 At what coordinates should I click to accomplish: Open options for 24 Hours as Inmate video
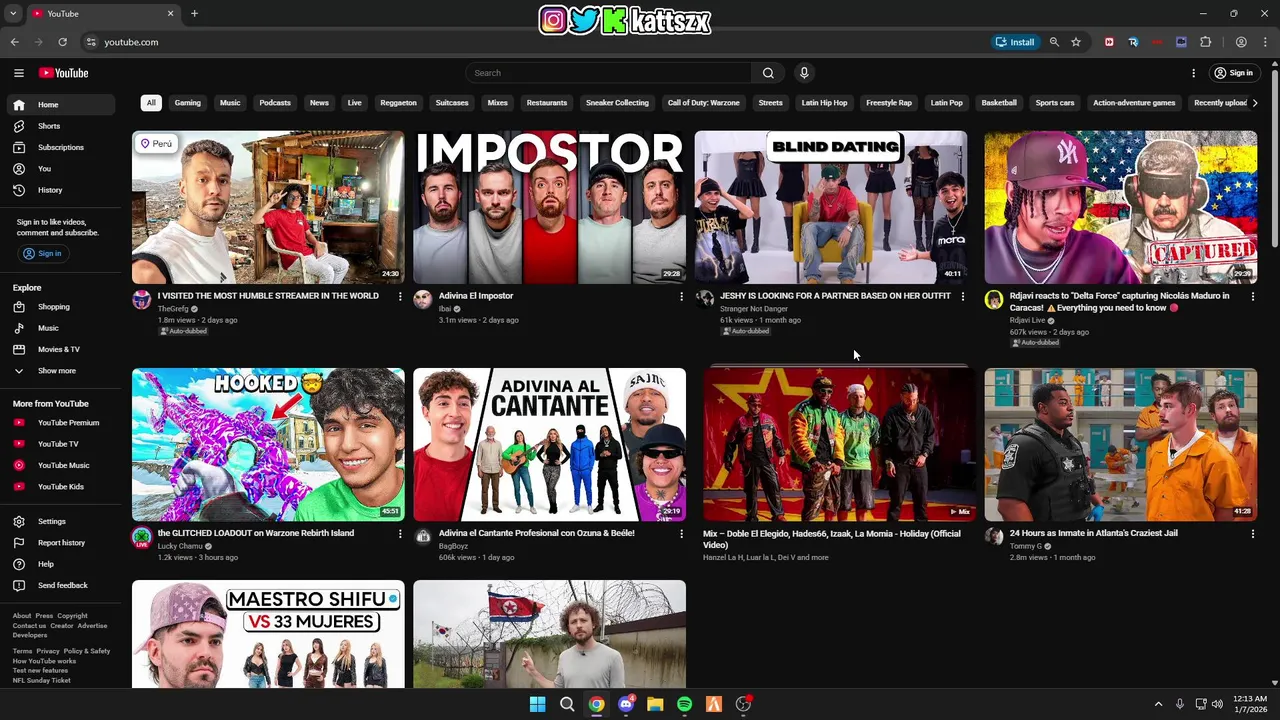click(1252, 534)
